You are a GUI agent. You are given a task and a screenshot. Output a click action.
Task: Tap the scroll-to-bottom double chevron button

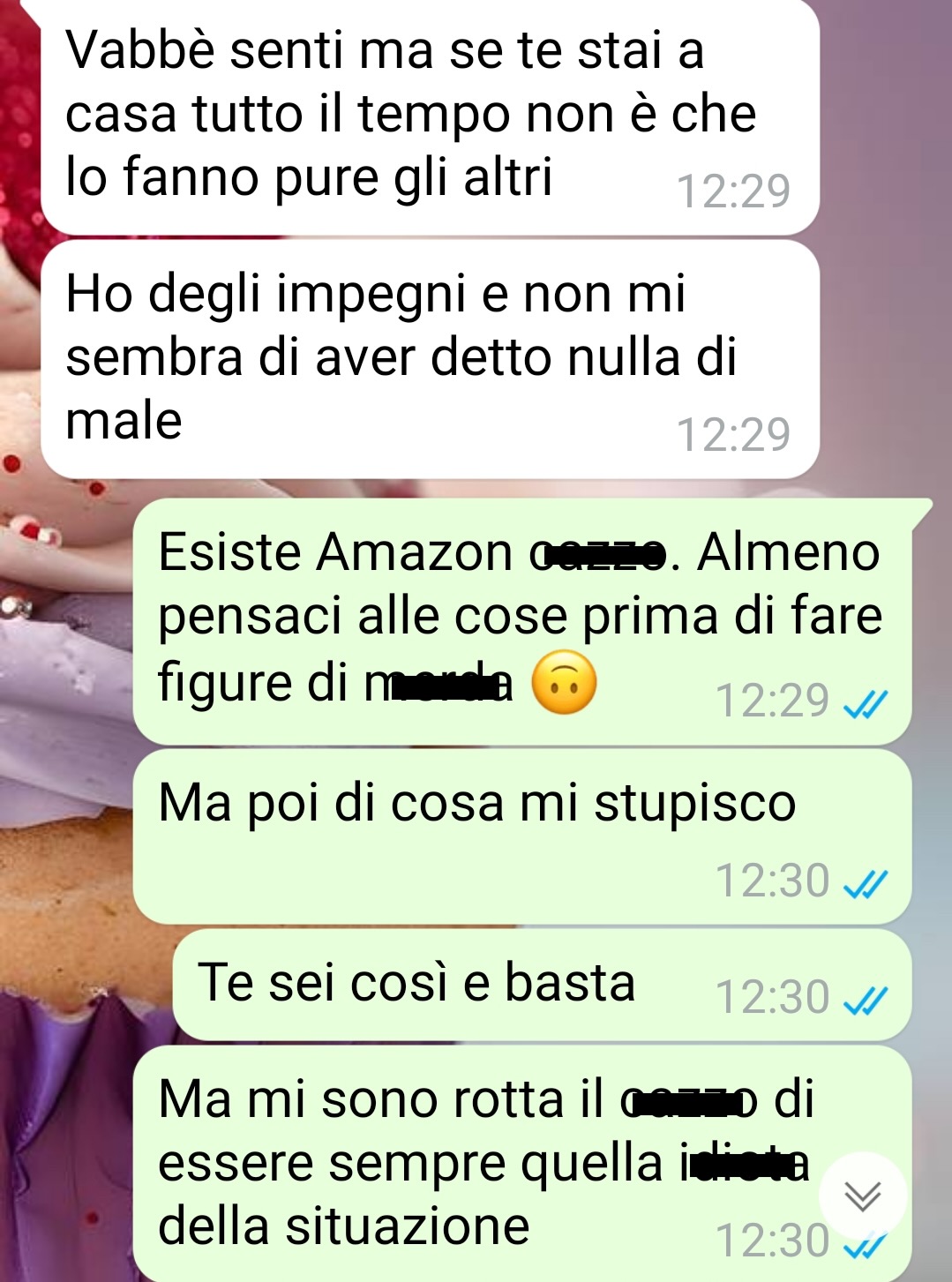pos(862,1196)
